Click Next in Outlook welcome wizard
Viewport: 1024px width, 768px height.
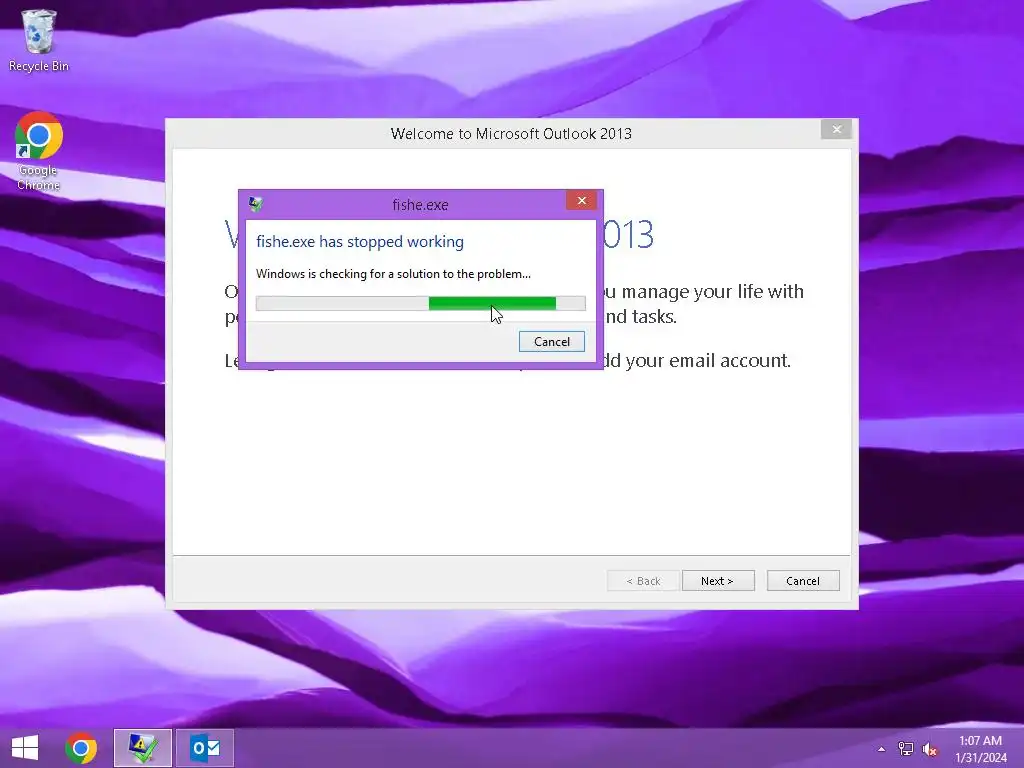[x=718, y=581]
